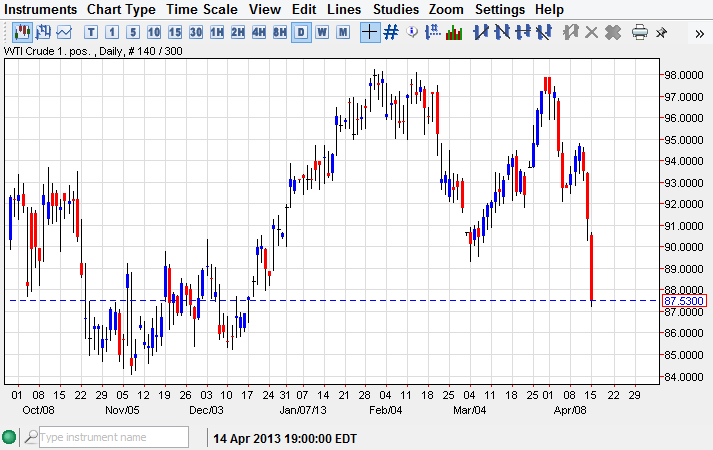Screen dimensions: 713x450
Task: Select the Daily (D) timeframe button
Action: pos(301,32)
